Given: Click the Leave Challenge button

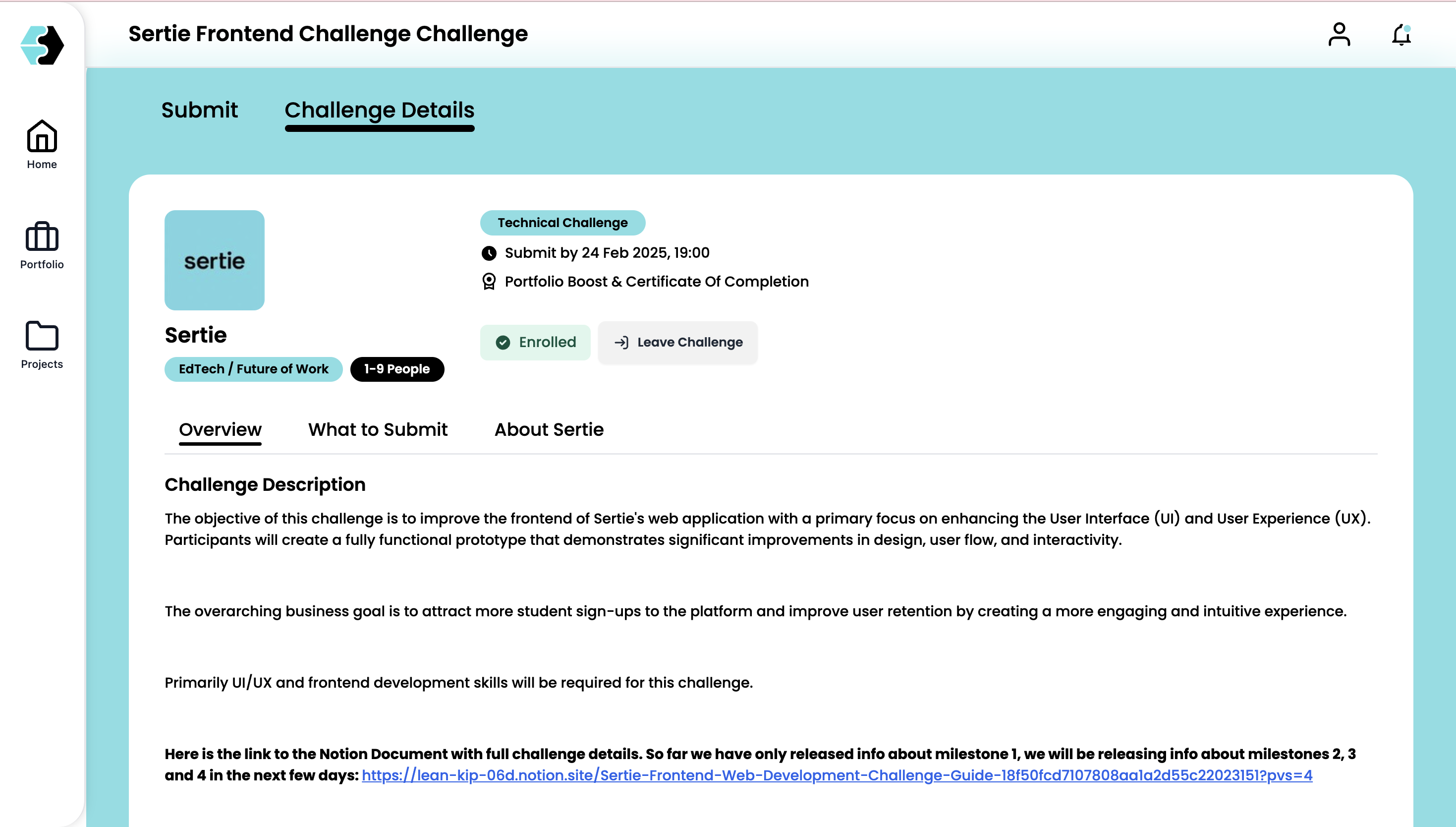Looking at the screenshot, I should pos(678,343).
